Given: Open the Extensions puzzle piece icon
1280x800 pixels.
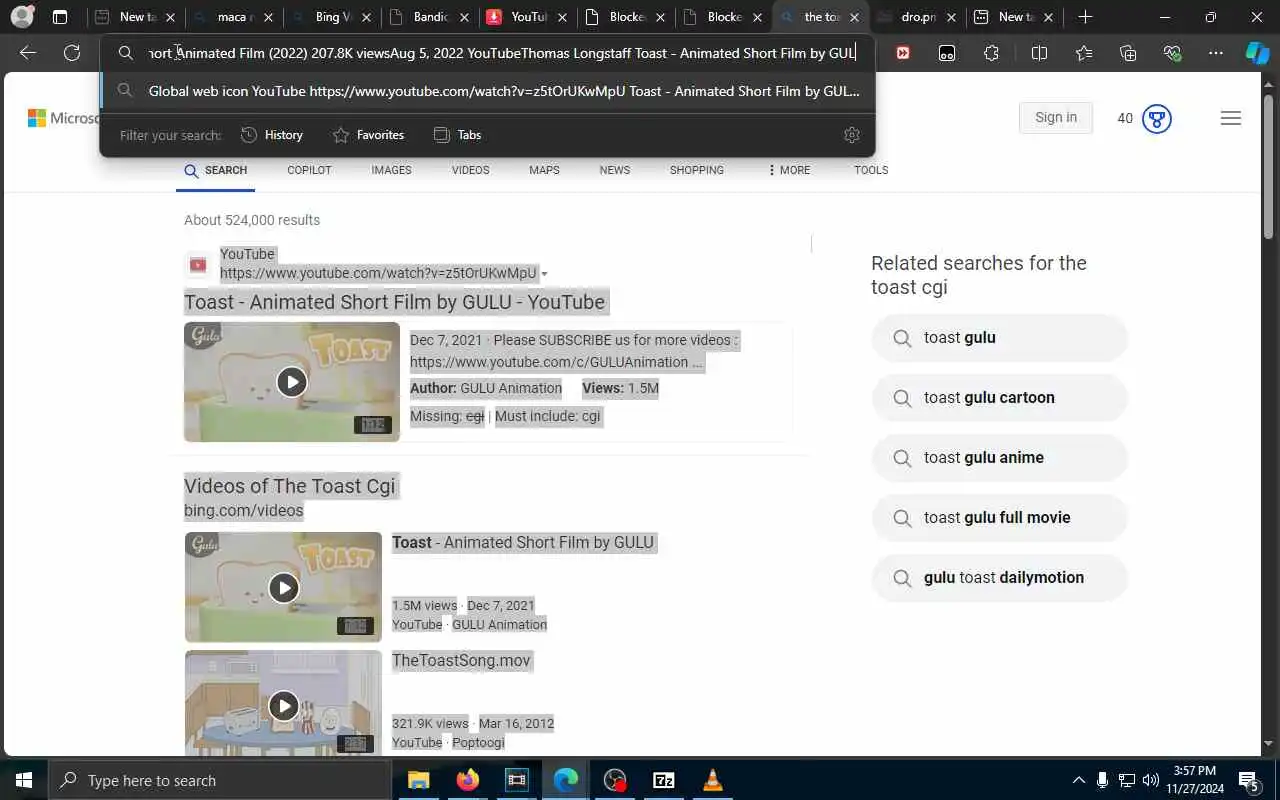Looking at the screenshot, I should click(991, 53).
